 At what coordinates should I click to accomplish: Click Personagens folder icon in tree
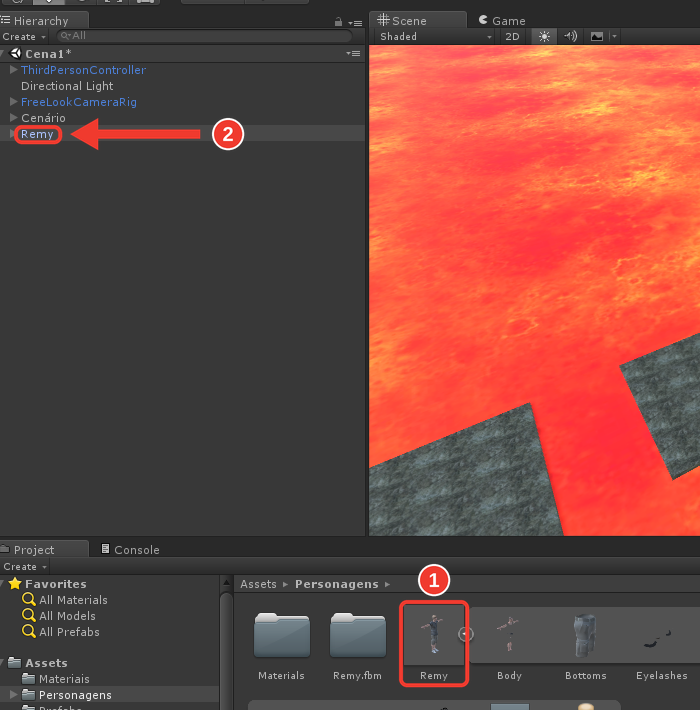(x=29, y=694)
